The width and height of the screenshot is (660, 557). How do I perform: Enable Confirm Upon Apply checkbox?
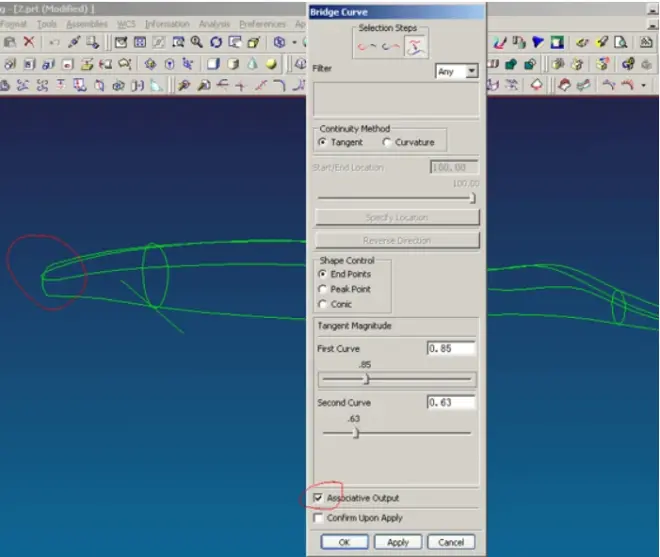(318, 518)
